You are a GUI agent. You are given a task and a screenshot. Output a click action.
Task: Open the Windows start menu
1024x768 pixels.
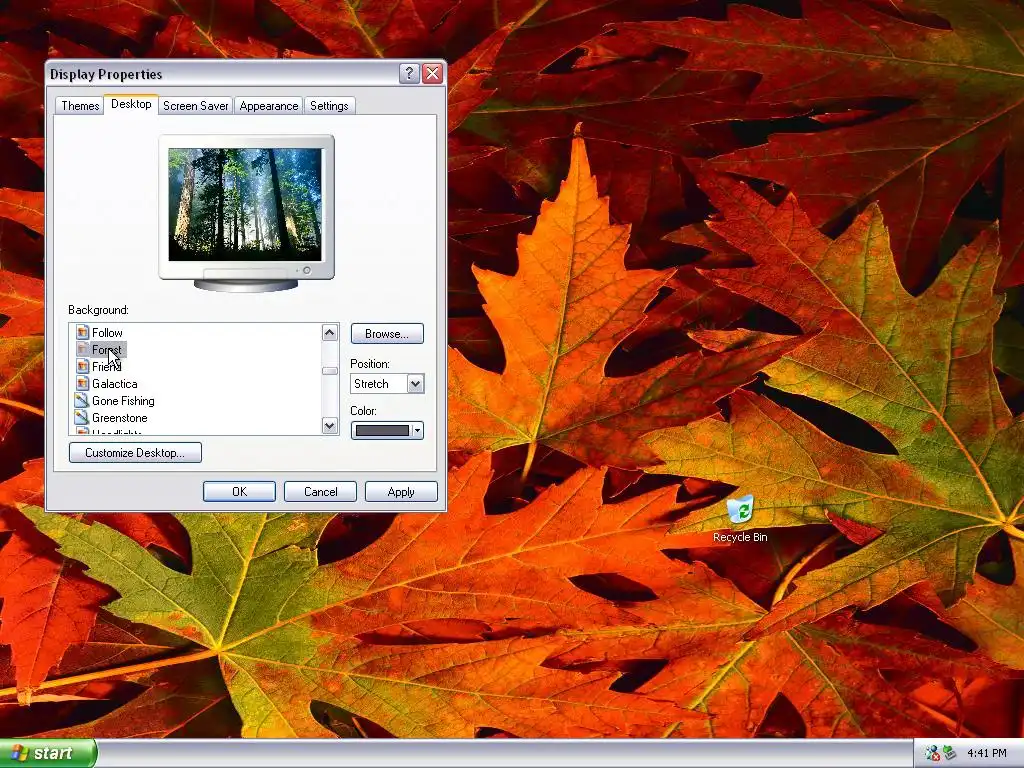pos(48,753)
